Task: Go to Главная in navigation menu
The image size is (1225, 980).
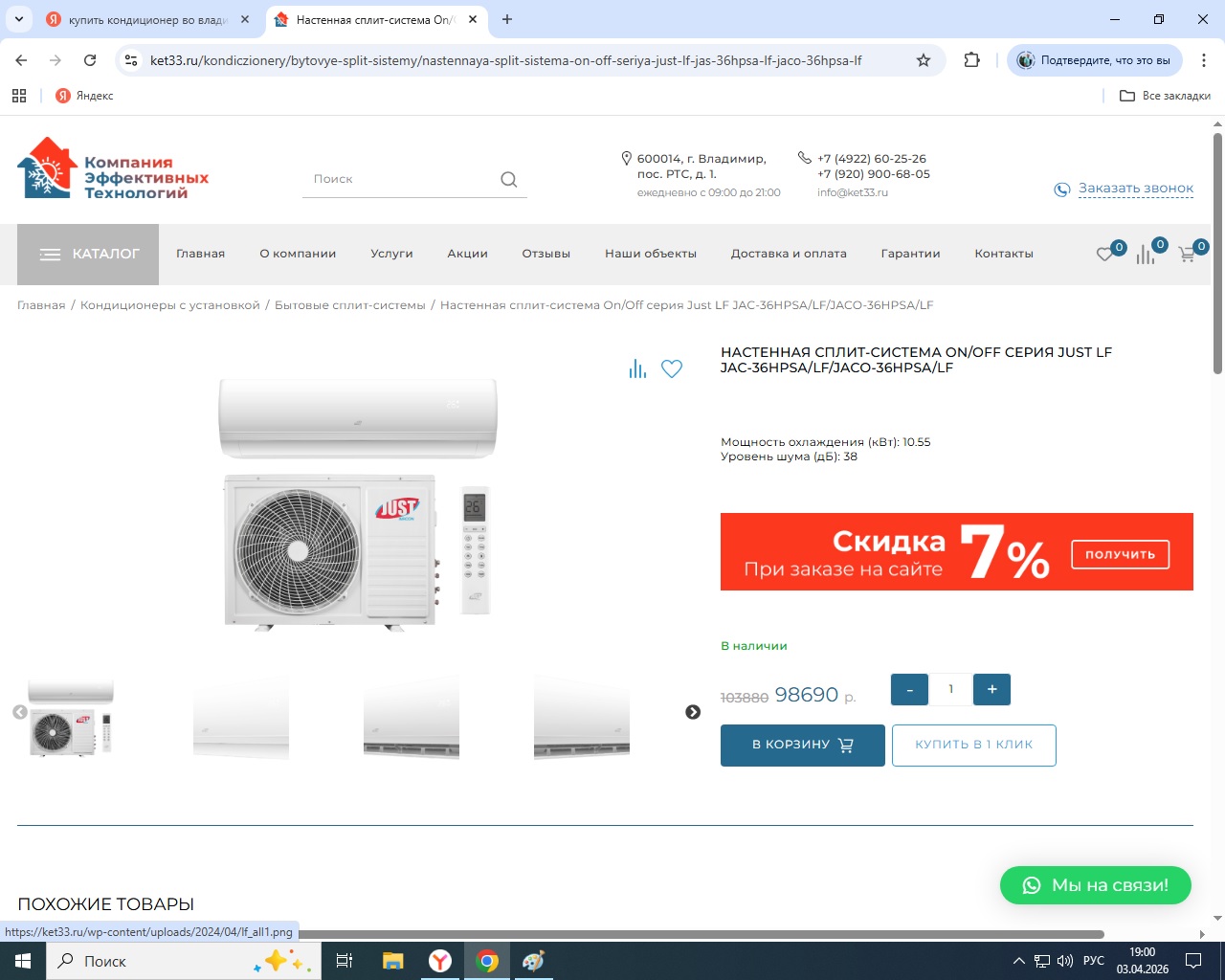Action: [x=201, y=254]
